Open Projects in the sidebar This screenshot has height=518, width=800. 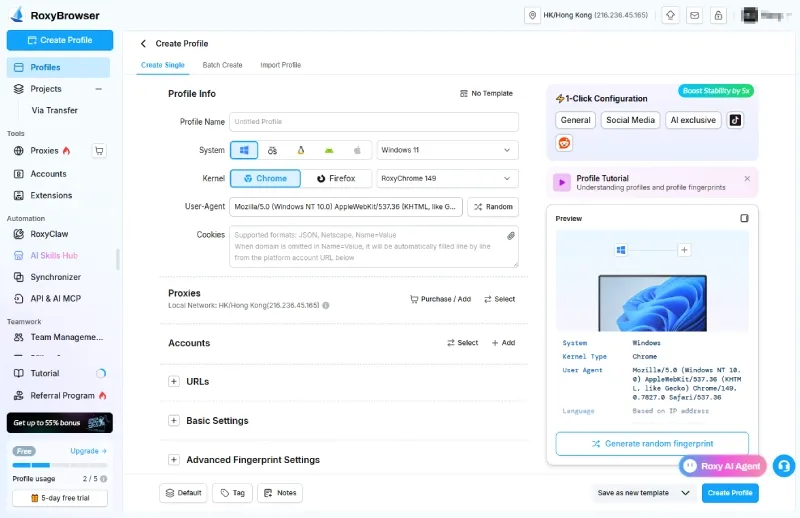[x=45, y=89]
